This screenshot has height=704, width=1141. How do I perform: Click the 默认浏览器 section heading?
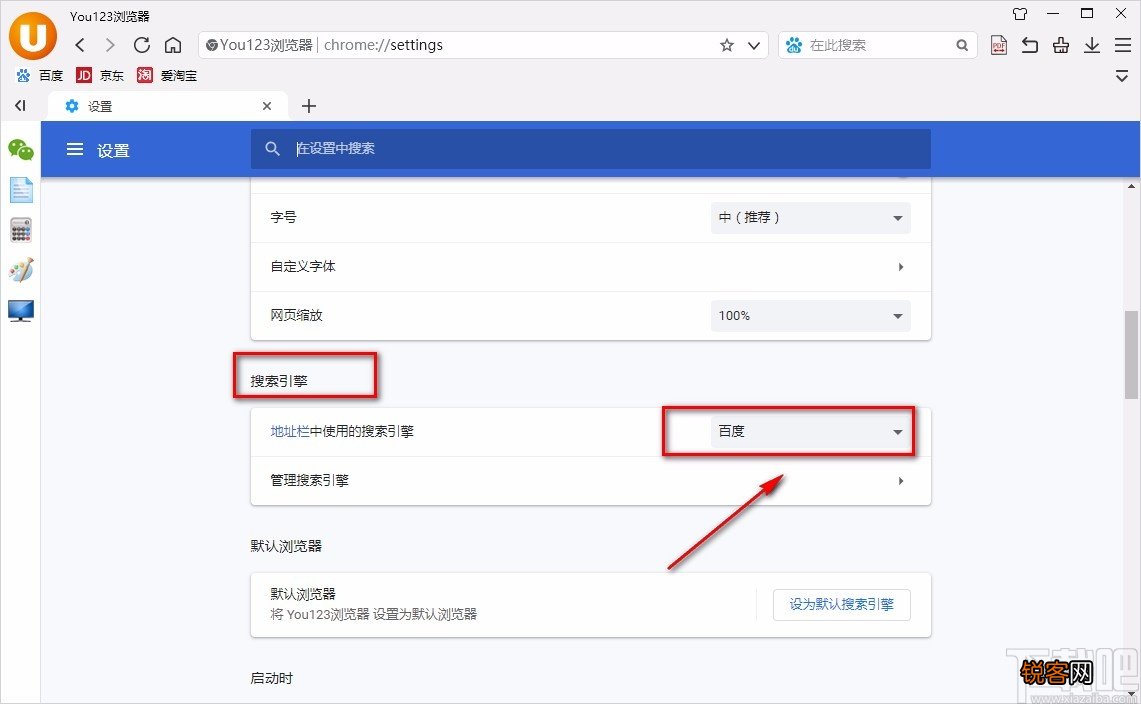point(286,546)
